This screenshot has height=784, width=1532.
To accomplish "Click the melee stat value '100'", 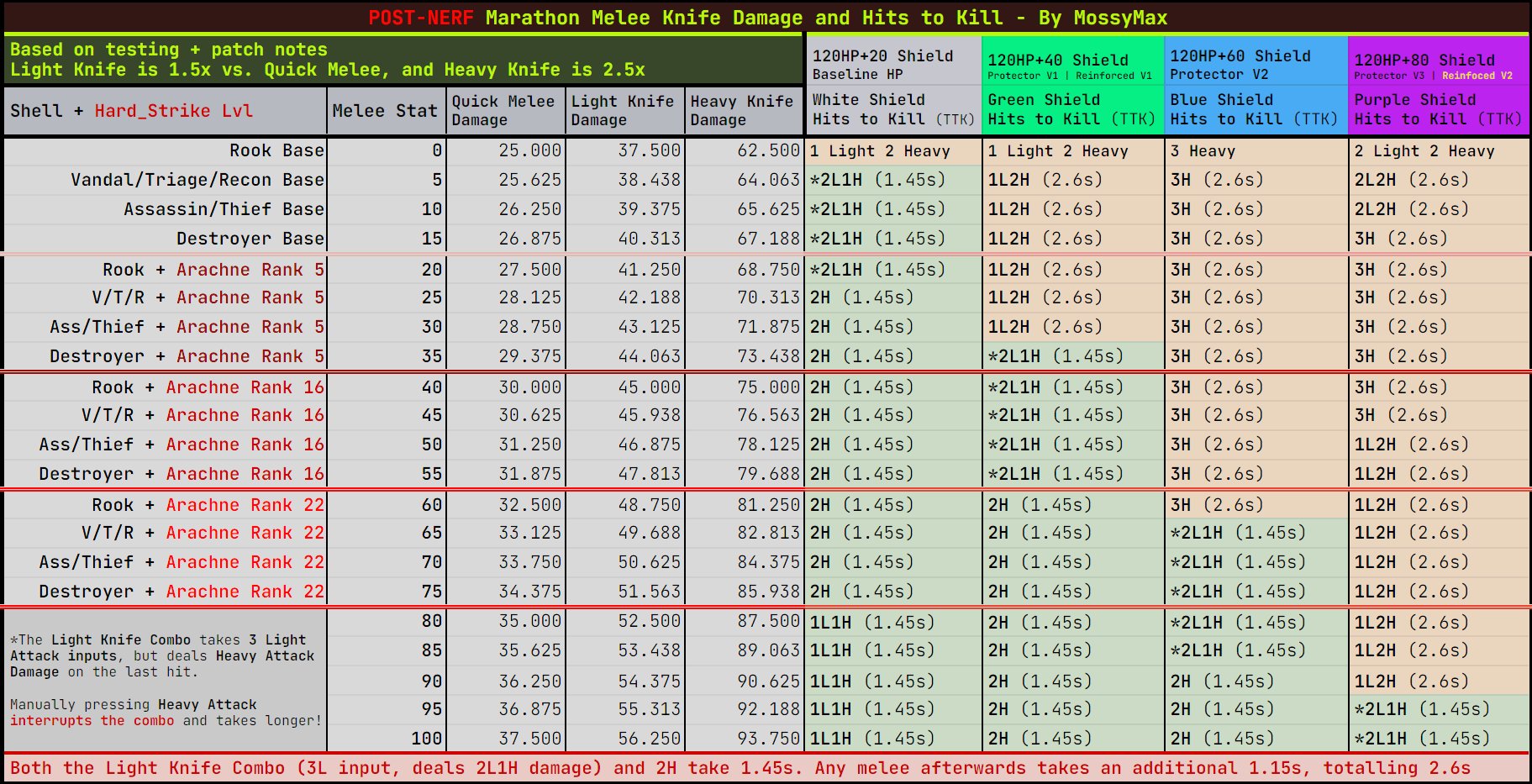I will click(x=427, y=739).
